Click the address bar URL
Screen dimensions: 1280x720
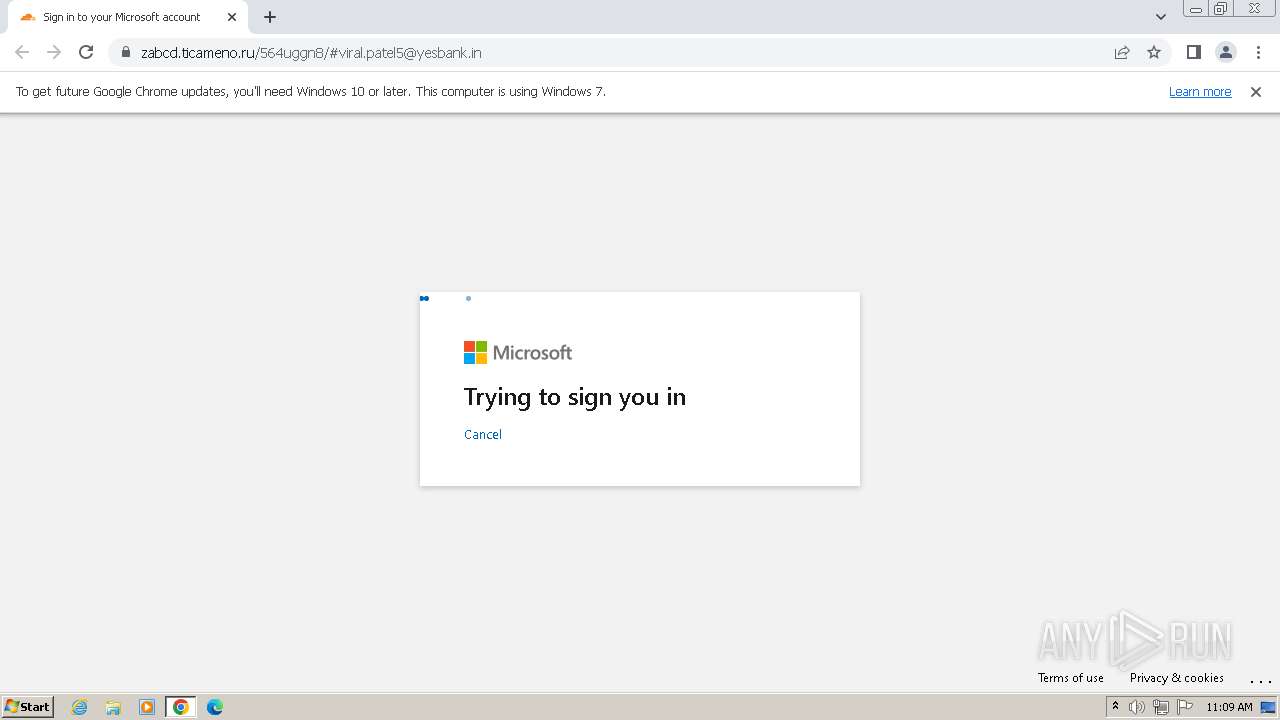[311, 52]
